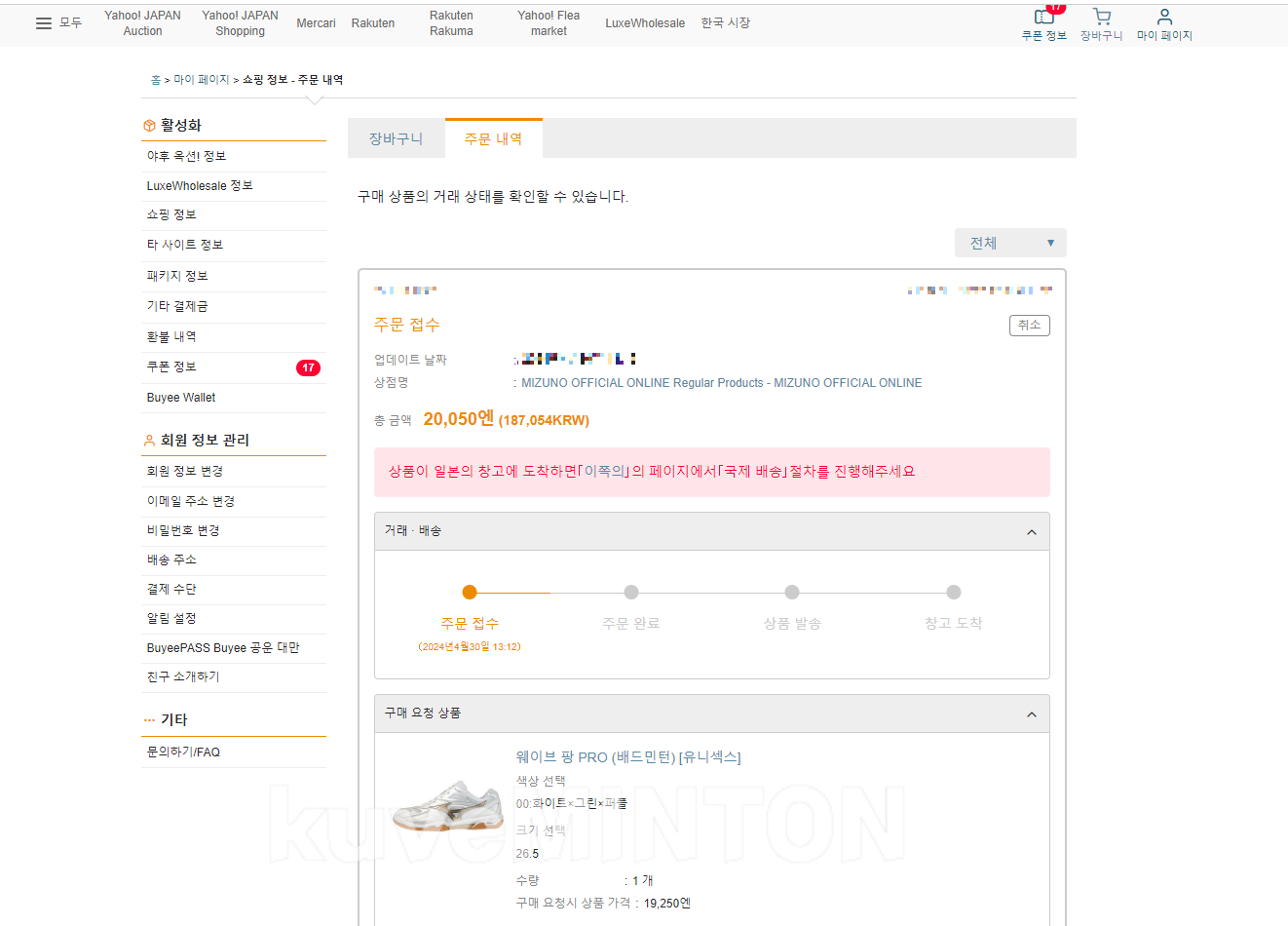1288x926 pixels.
Task: Click the 주문 접수 status heading
Action: point(407,325)
